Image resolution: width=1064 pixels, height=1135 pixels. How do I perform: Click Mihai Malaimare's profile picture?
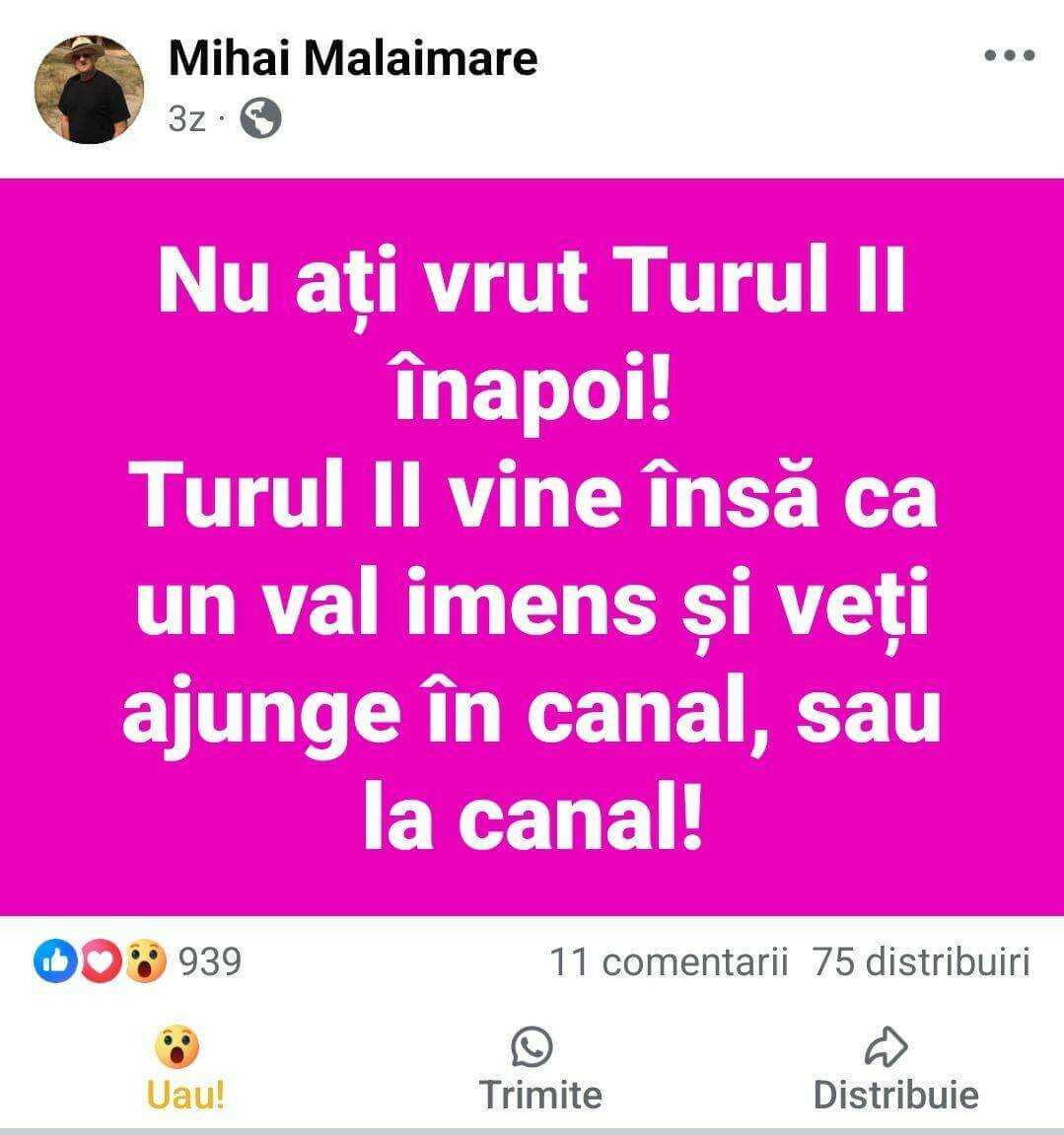[89, 89]
